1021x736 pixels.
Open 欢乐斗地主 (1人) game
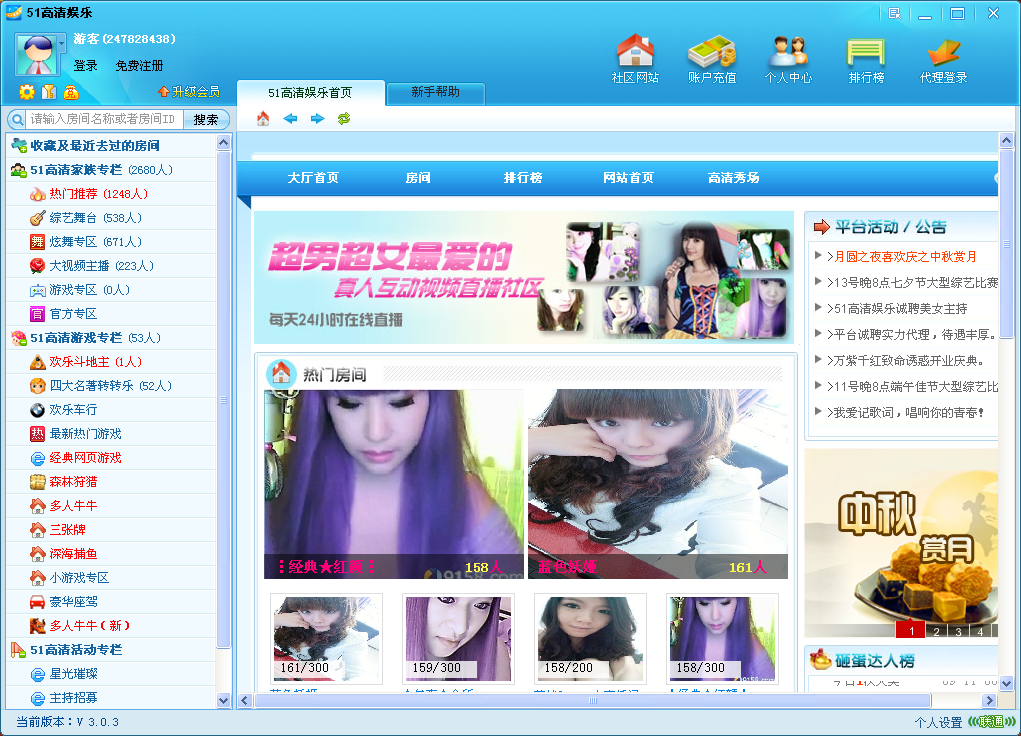(111, 362)
